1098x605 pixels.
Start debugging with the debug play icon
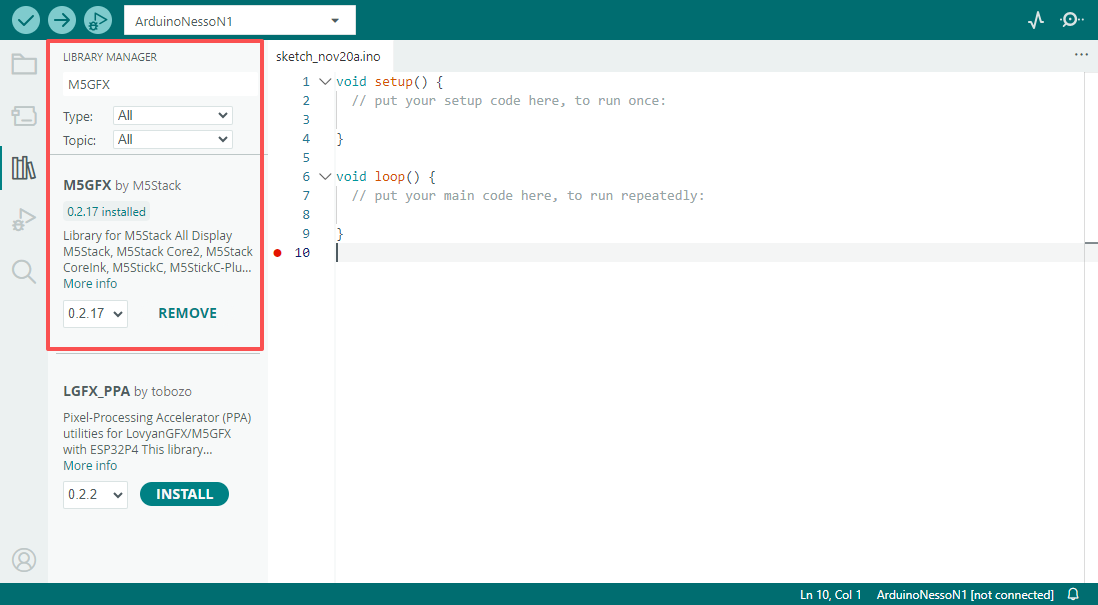97,20
